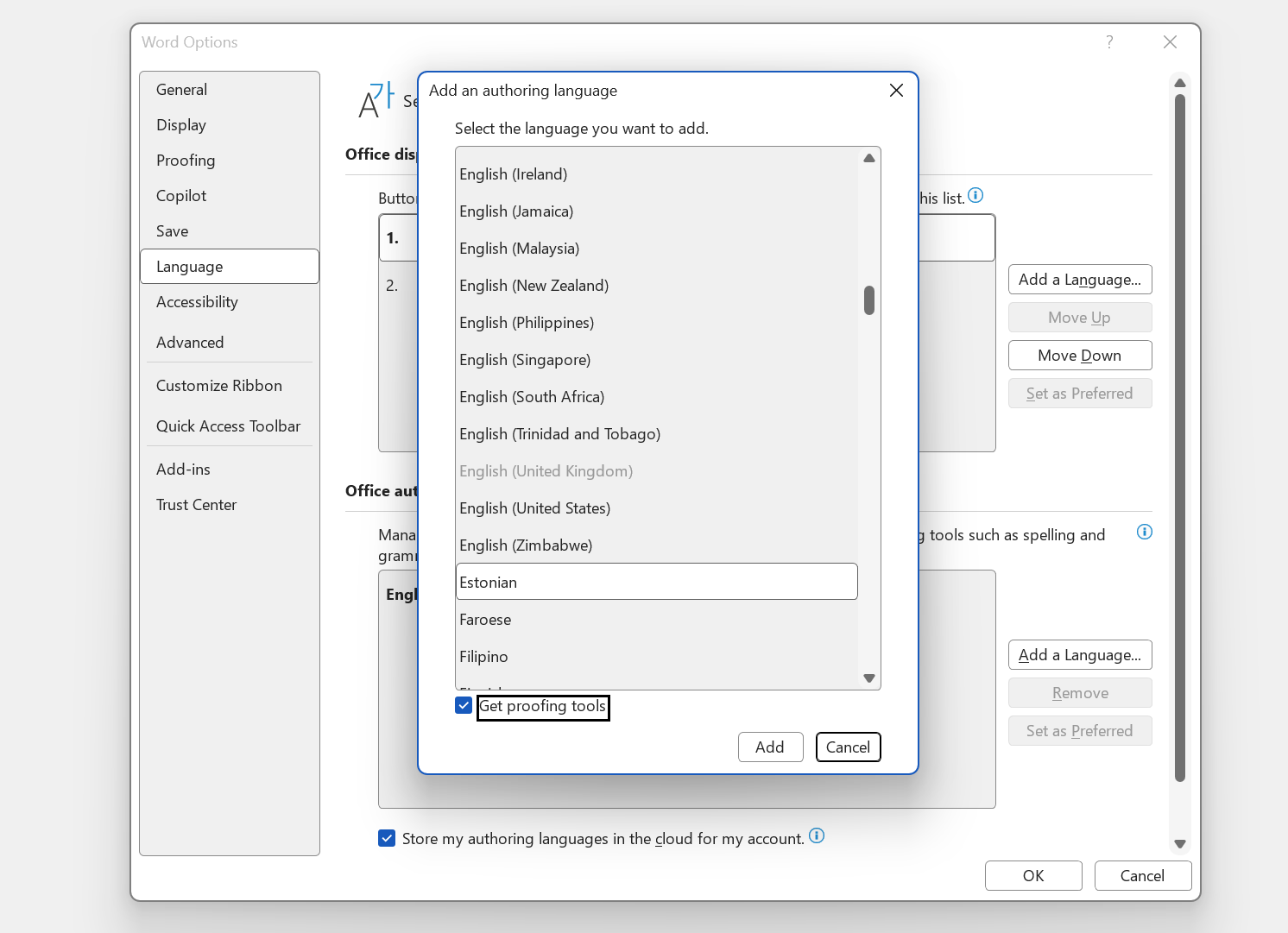Toggle the Get proofing tools checkbox
This screenshot has height=933, width=1288.
[x=464, y=706]
